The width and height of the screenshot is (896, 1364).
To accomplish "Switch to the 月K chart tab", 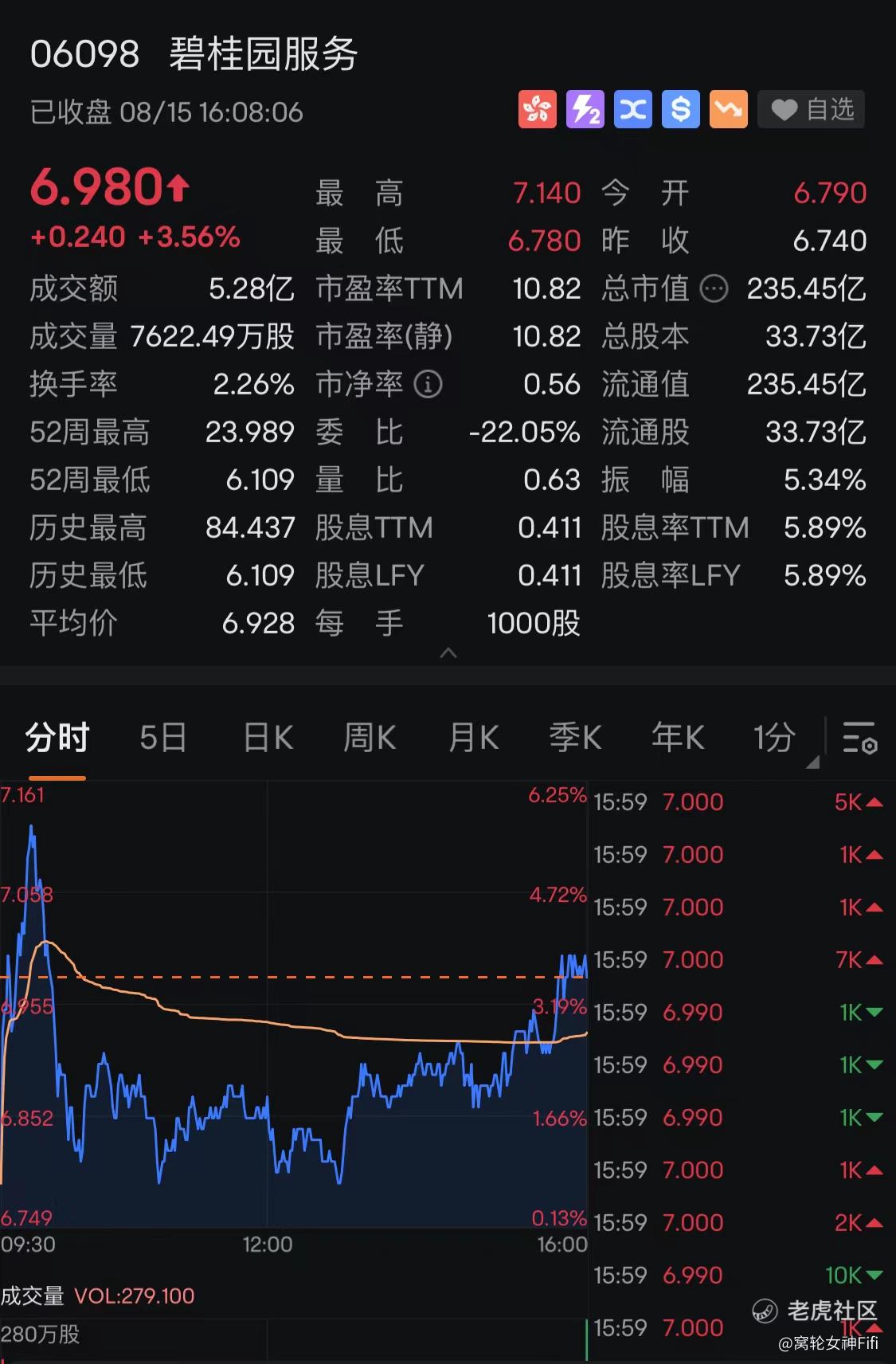I will point(473,737).
